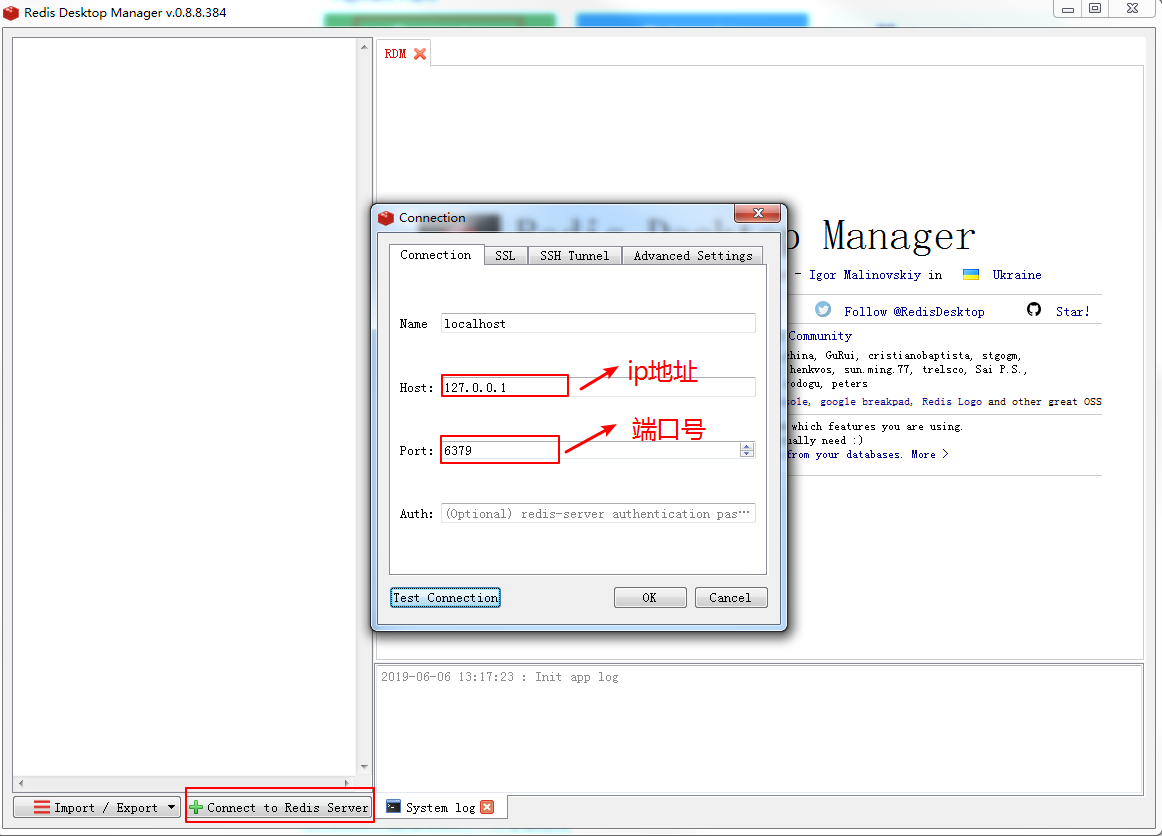Screen dimensions: 1162x836
Task: Open the Community link
Action: pyautogui.click(x=820, y=336)
